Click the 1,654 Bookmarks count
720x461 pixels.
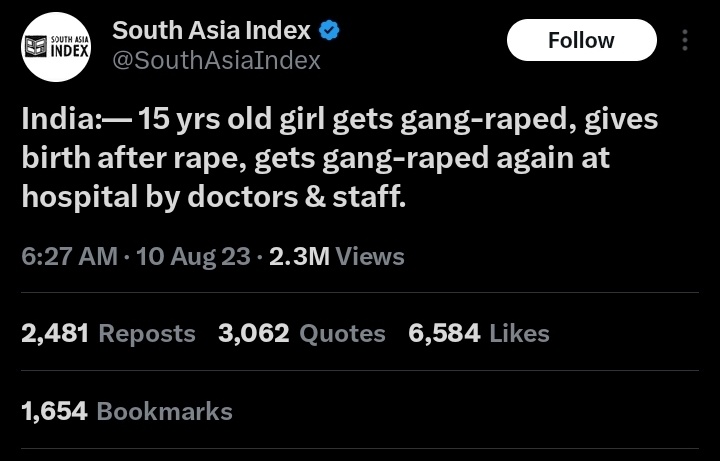coord(126,411)
